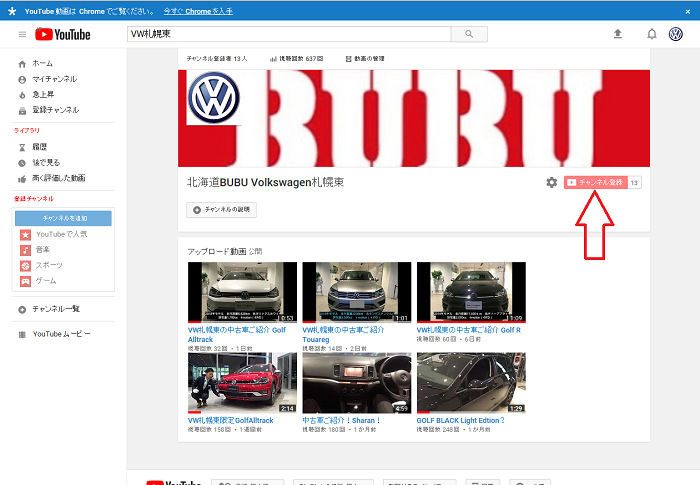
Task: Open マイチャンネル in the sidebar
Action: pos(54,79)
